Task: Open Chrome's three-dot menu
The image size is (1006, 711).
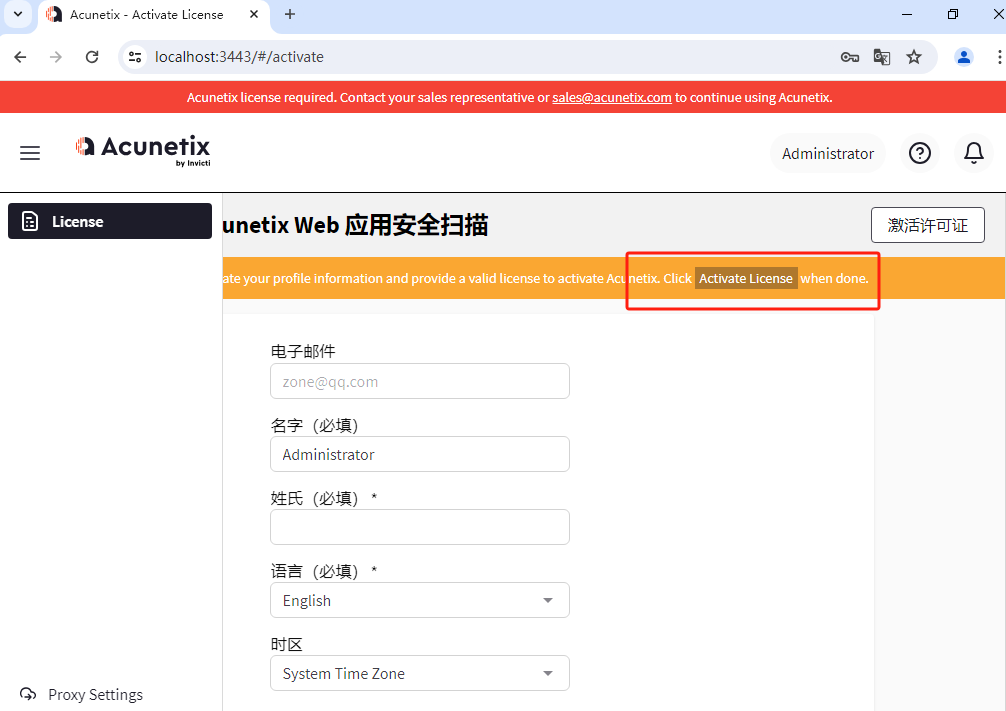Action: click(998, 57)
